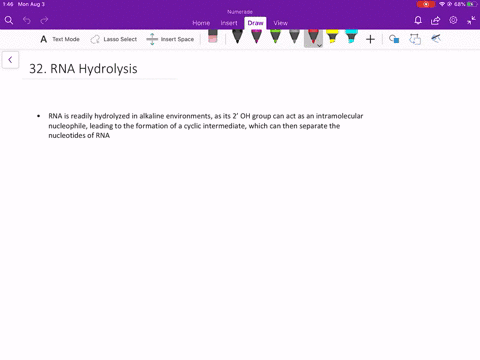Screen dimensions: 480x360
Task: Open the notifications bell
Action: pyautogui.click(x=418, y=21)
